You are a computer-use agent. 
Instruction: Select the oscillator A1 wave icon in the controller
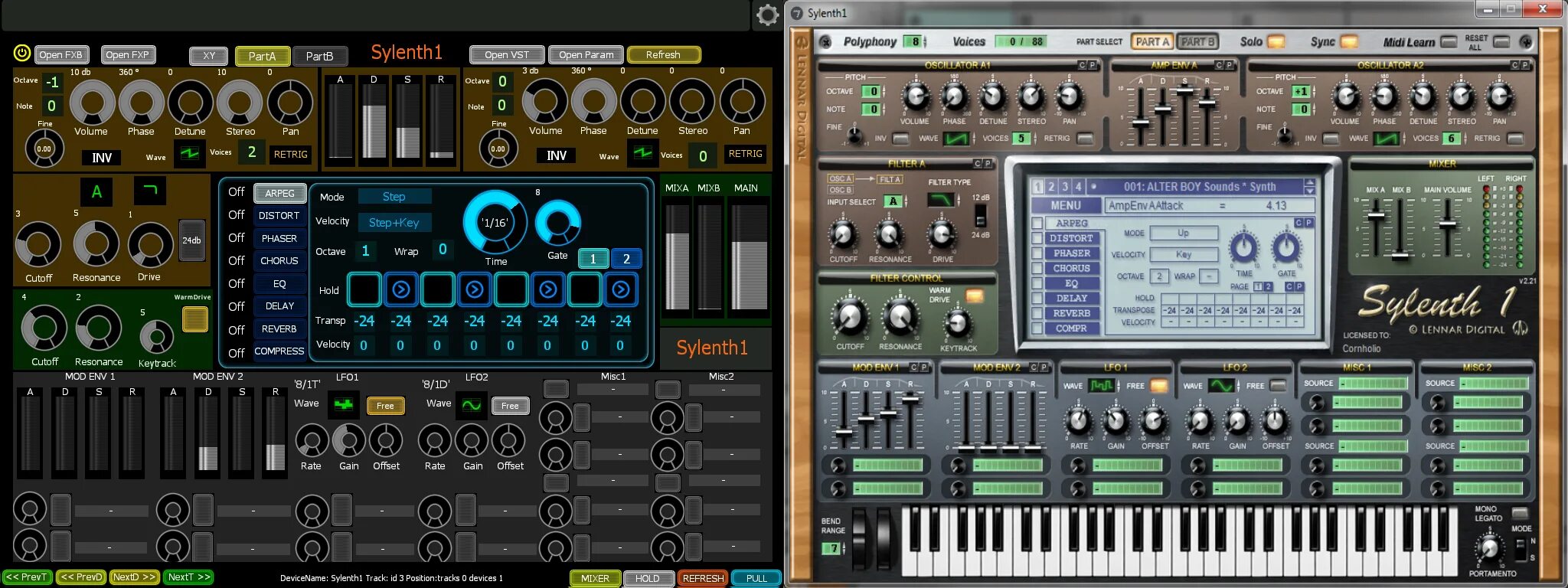pyautogui.click(x=188, y=154)
